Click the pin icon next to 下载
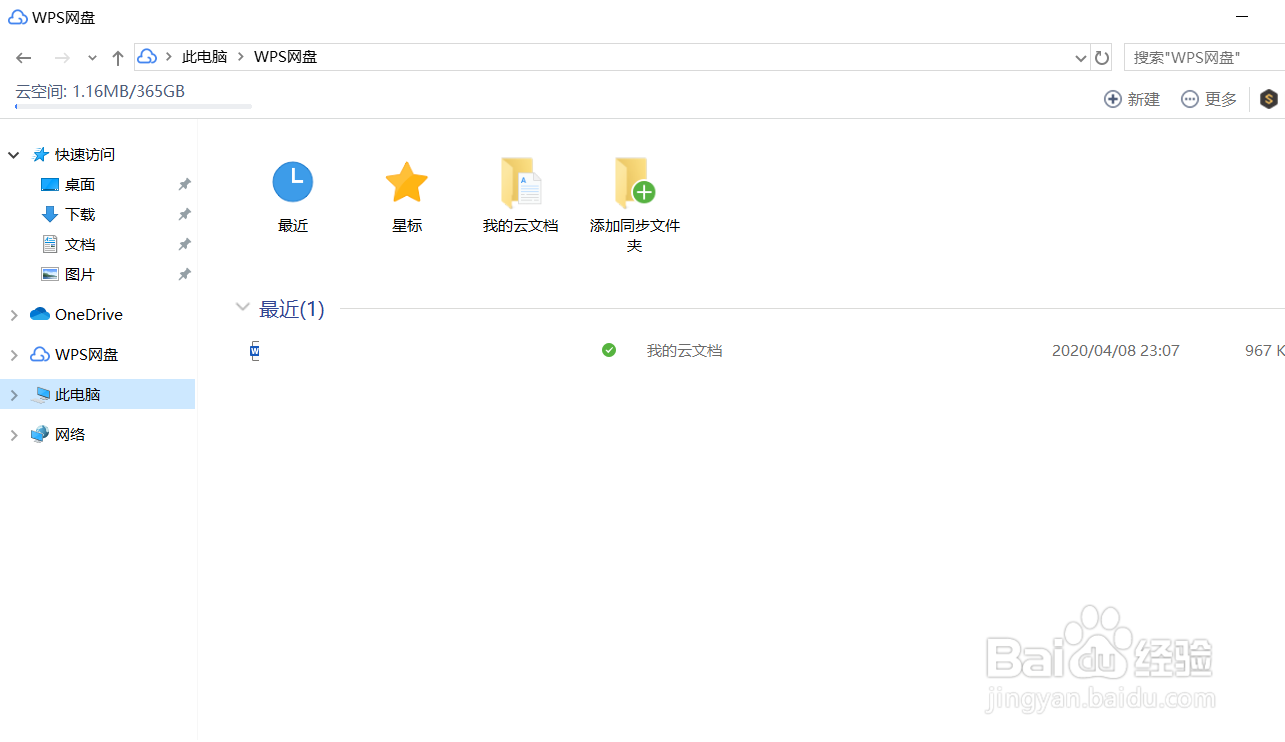Viewport: 1285px width, 742px height. [x=184, y=215]
